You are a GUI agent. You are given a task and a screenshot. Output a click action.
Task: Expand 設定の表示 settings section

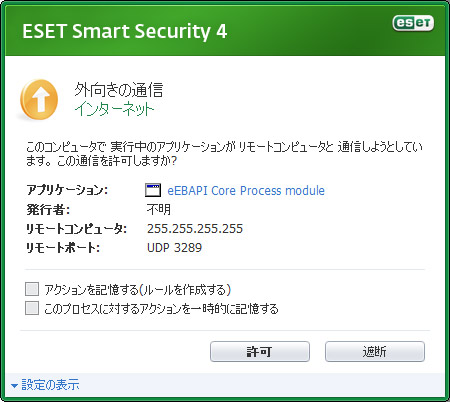point(50,385)
